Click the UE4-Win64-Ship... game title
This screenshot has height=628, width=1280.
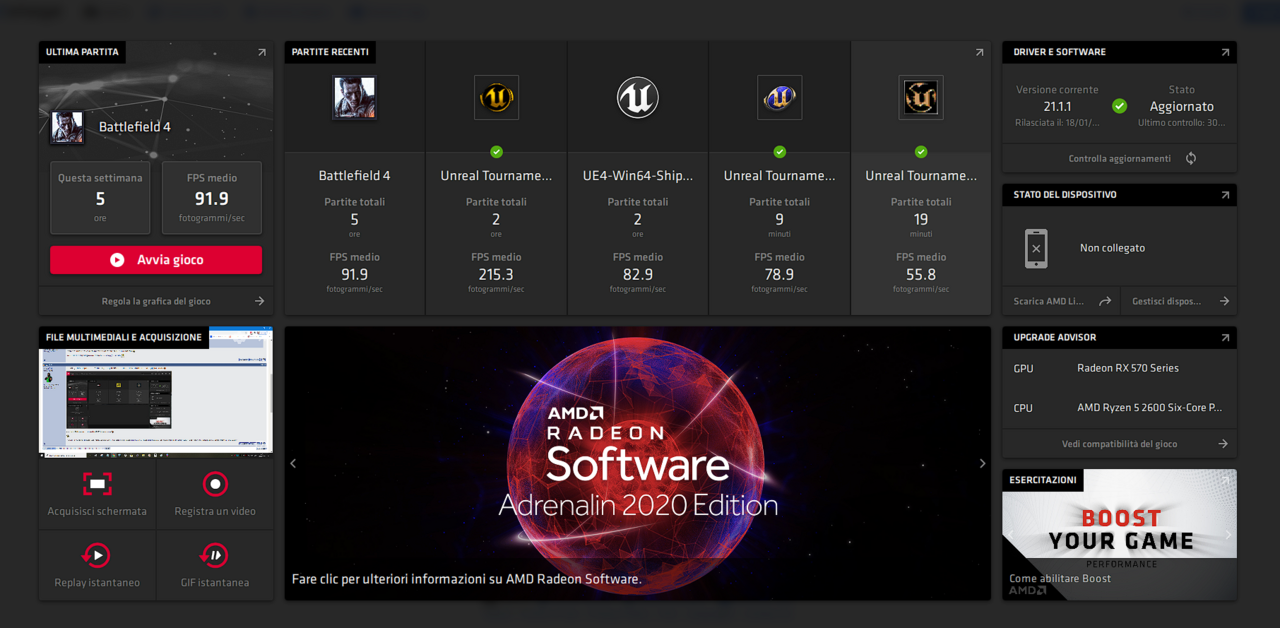pos(638,176)
